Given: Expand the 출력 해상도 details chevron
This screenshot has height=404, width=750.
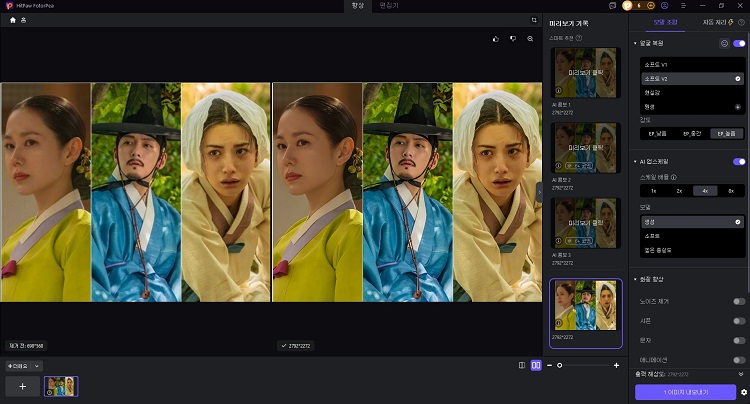Looking at the screenshot, I should click(x=741, y=374).
